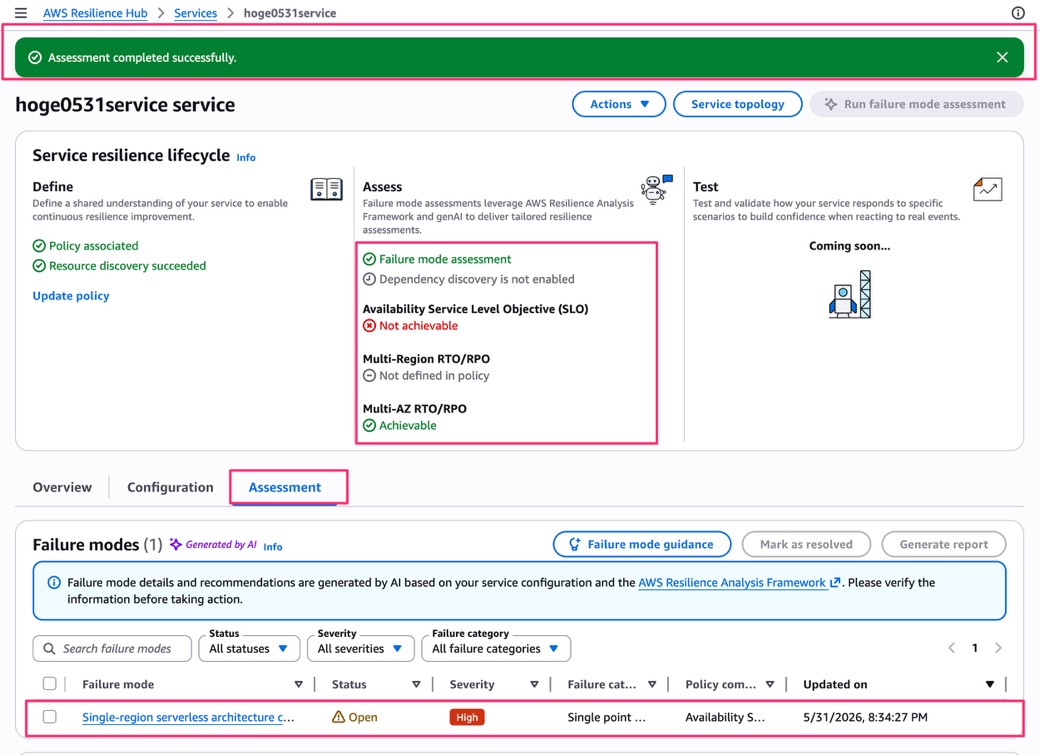
Task: Click the 'Single point ...' failure category cell
Action: point(606,717)
